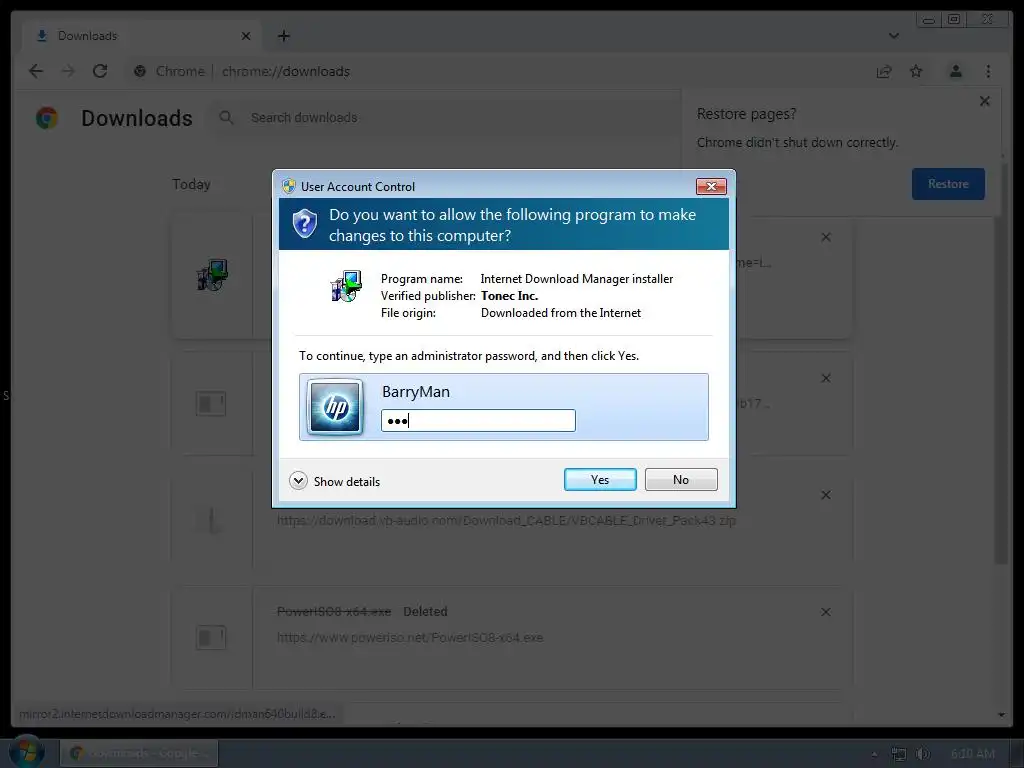Click No in User Account Control dialog
This screenshot has width=1024, height=768.
coord(680,479)
